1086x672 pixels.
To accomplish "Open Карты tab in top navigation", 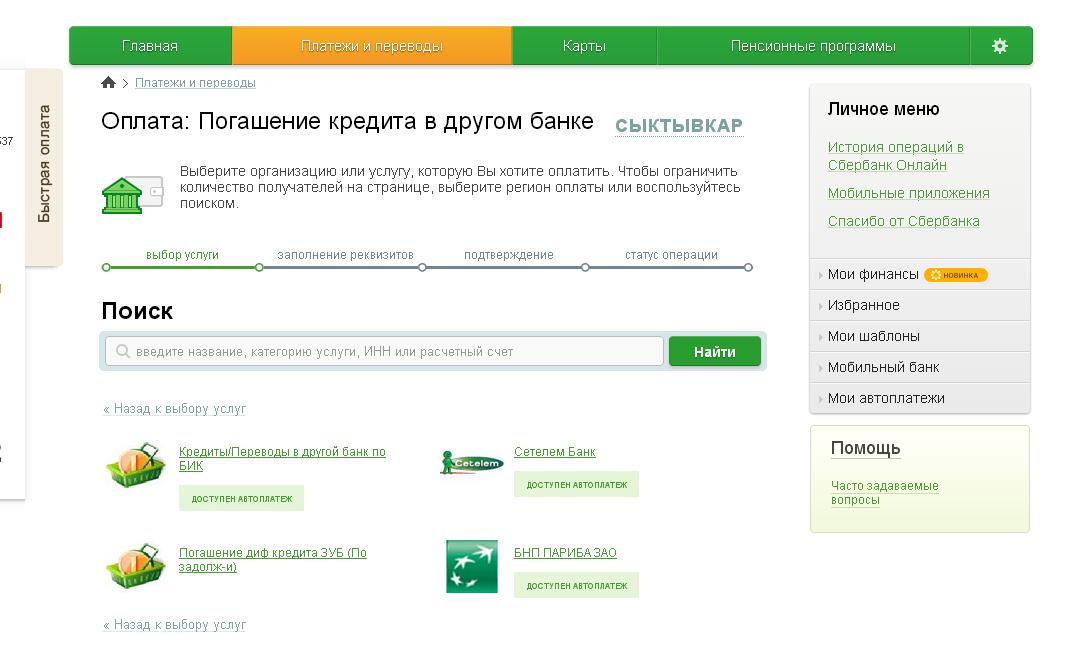I will point(584,46).
